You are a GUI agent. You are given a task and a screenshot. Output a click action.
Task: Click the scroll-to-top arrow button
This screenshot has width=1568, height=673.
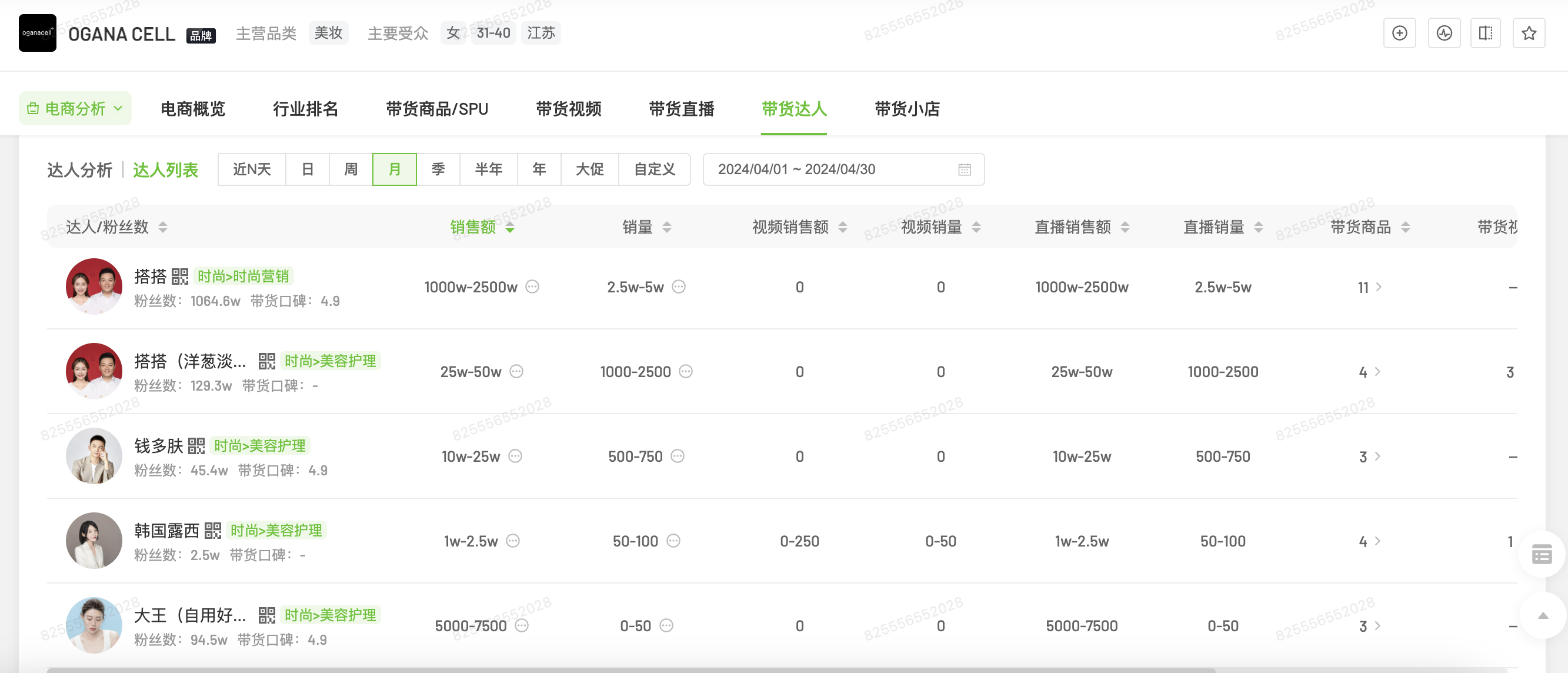[1543, 616]
